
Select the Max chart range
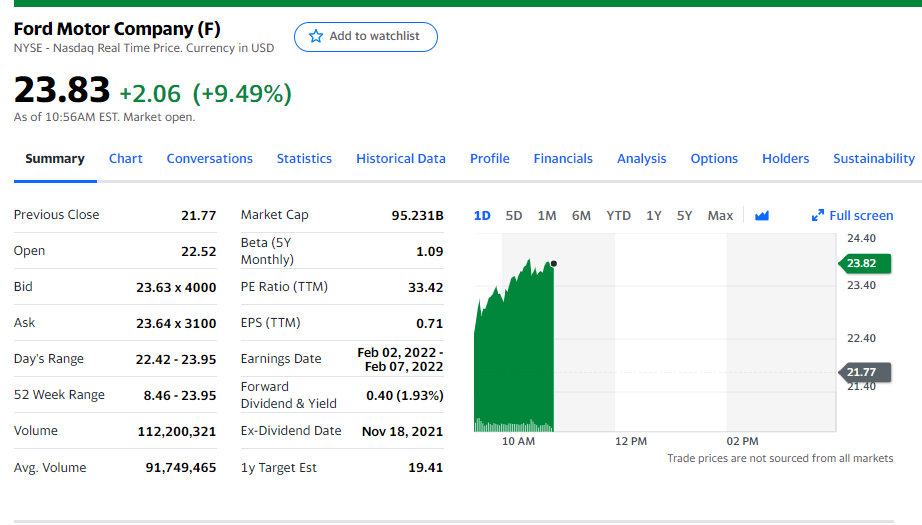click(x=720, y=216)
